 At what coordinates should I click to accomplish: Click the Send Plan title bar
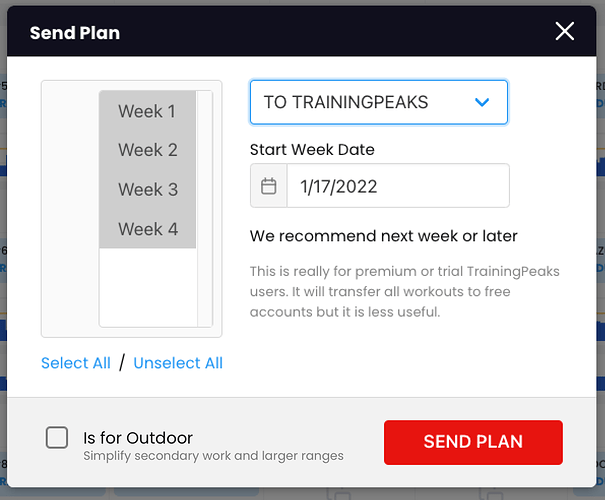pyautogui.click(x=302, y=31)
